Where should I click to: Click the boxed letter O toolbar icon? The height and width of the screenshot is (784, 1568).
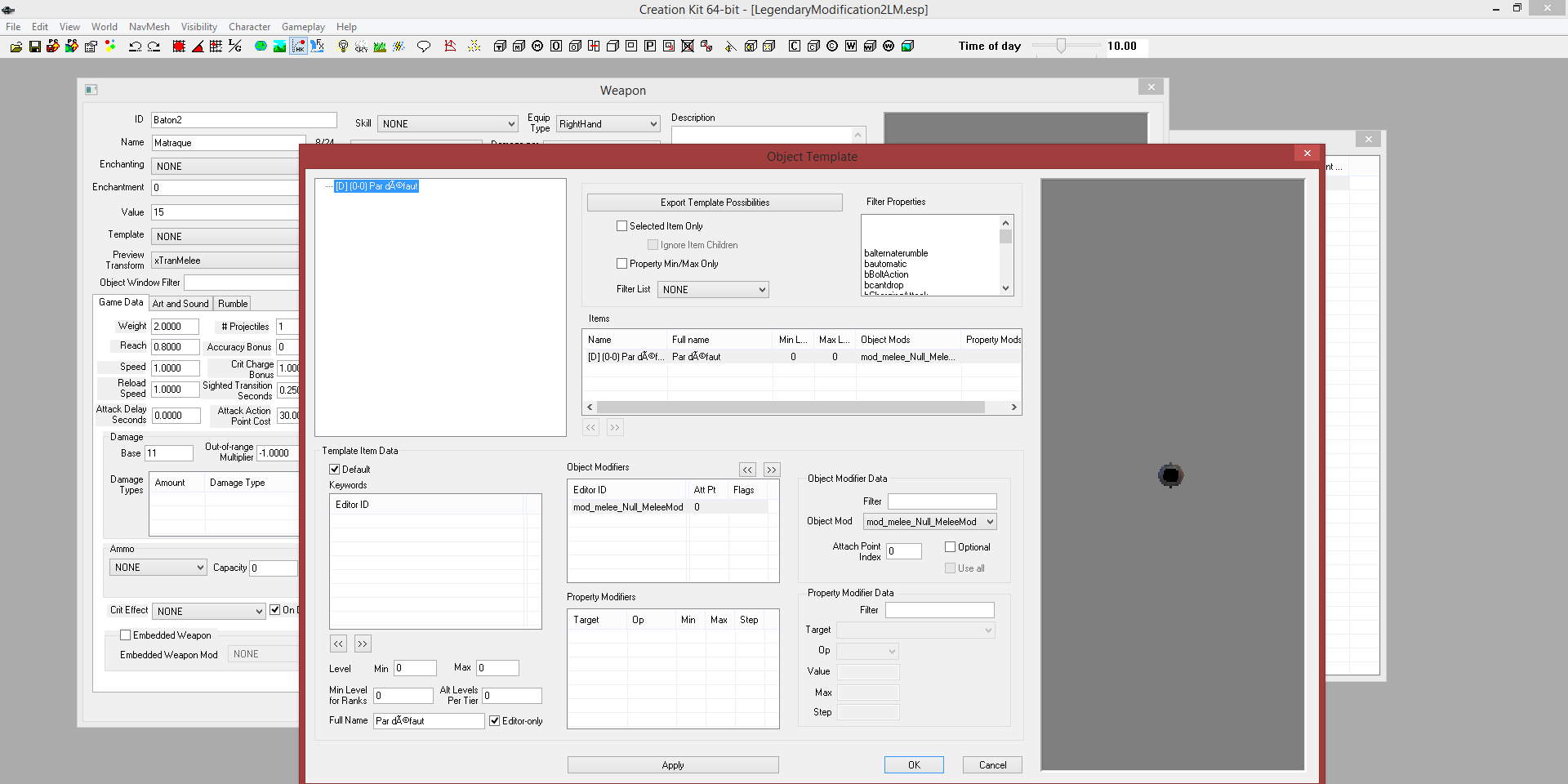pyautogui.click(x=556, y=47)
